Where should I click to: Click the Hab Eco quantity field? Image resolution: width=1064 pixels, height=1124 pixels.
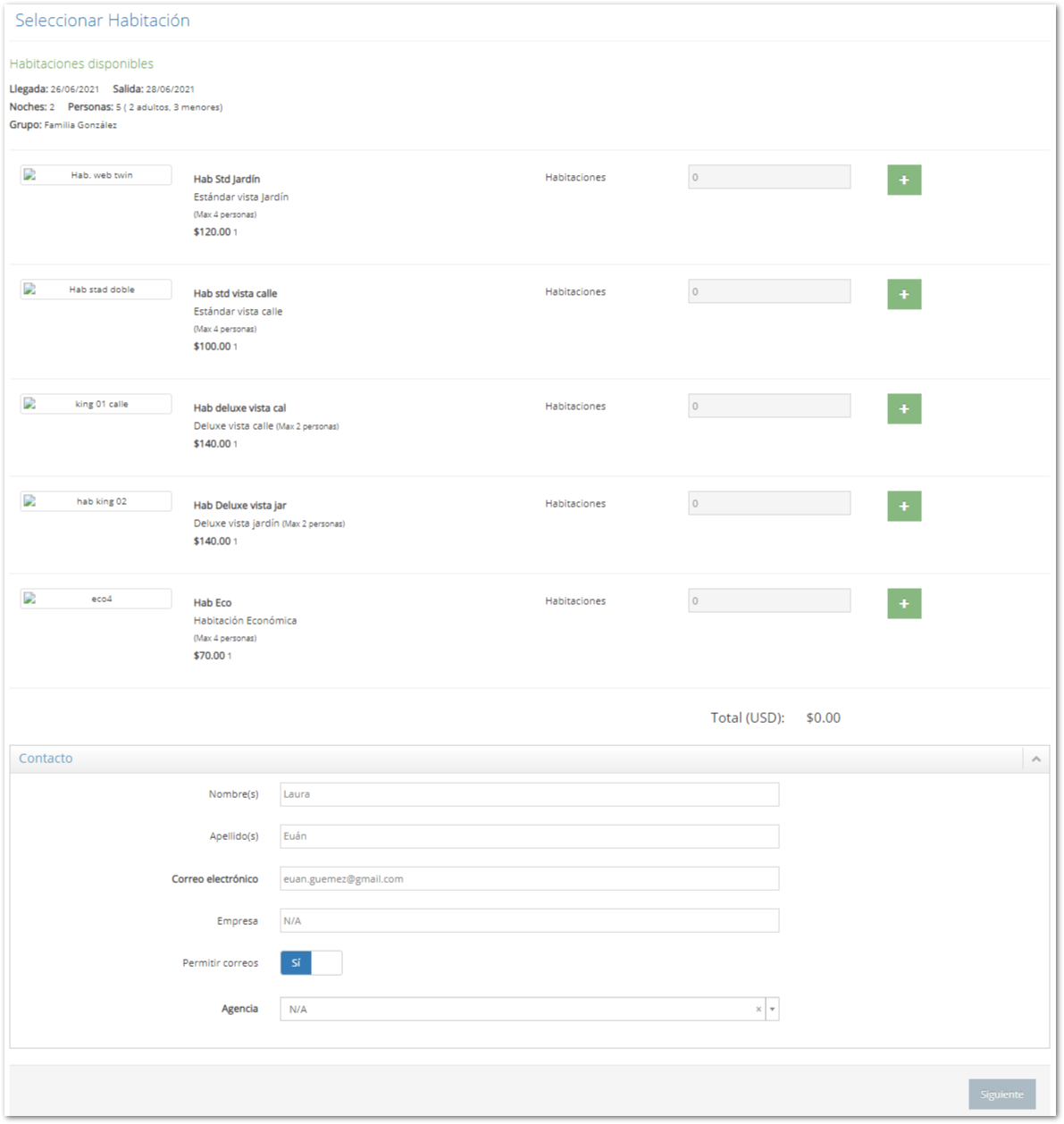[768, 600]
